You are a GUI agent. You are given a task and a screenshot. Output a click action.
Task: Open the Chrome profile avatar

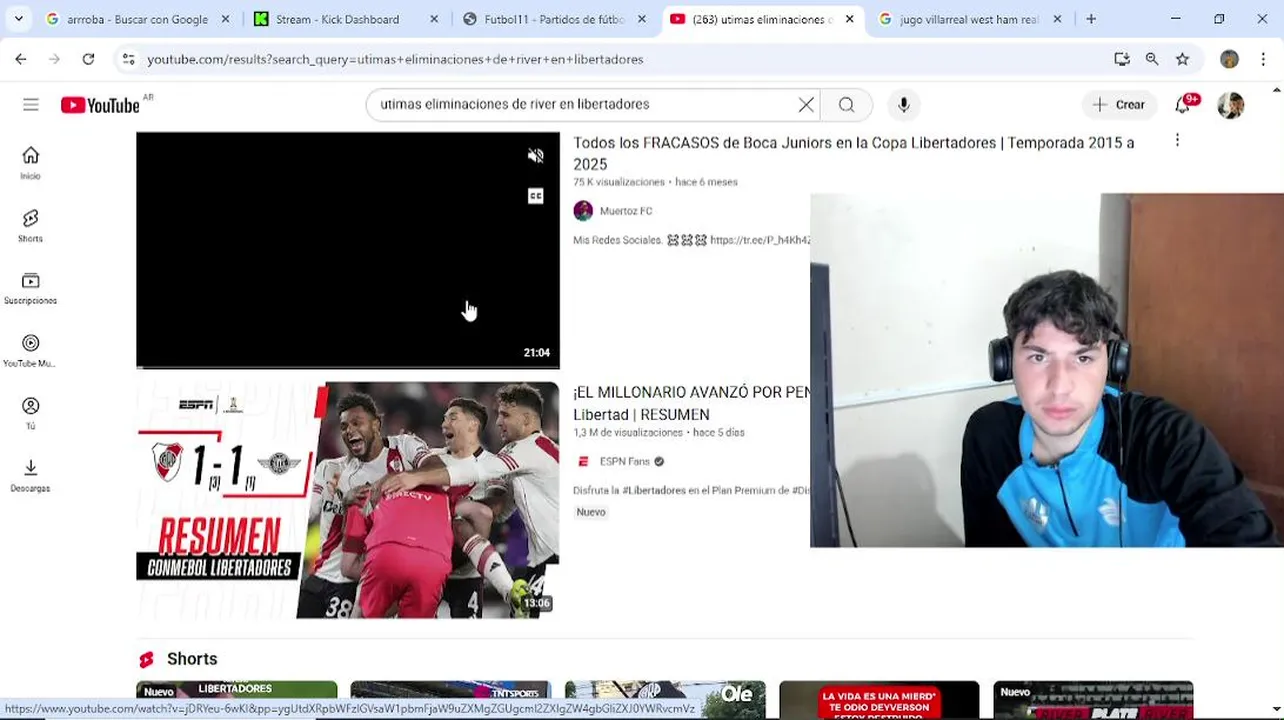(x=1229, y=59)
